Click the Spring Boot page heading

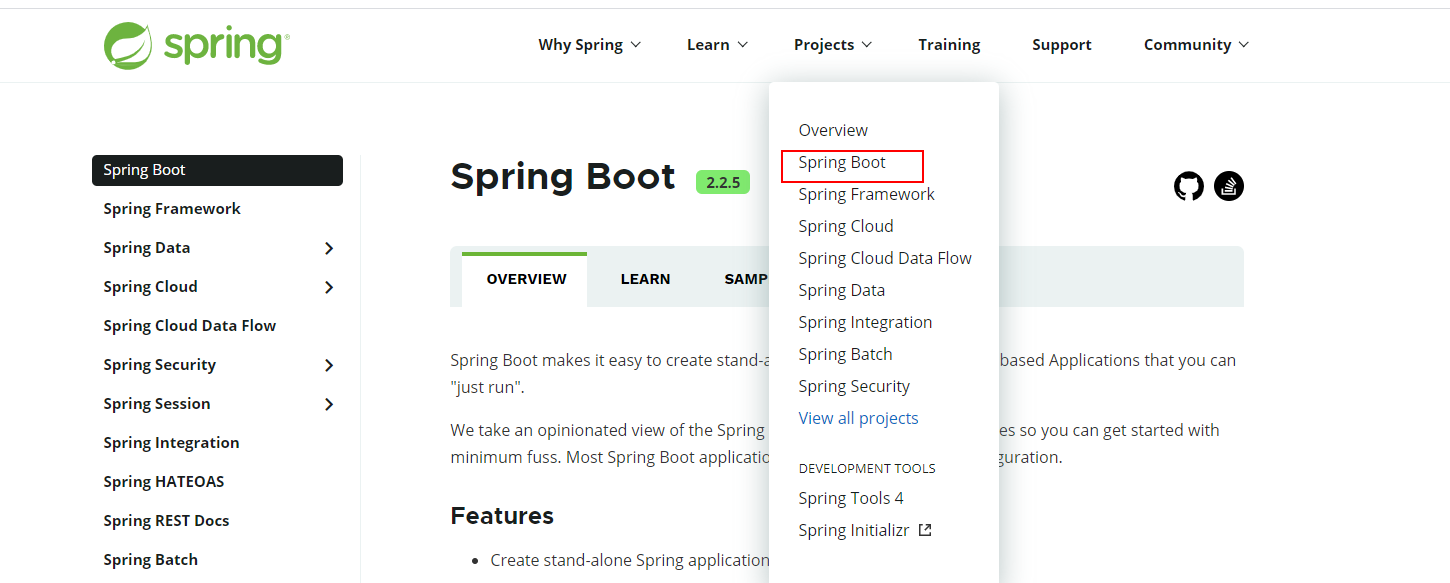click(563, 177)
